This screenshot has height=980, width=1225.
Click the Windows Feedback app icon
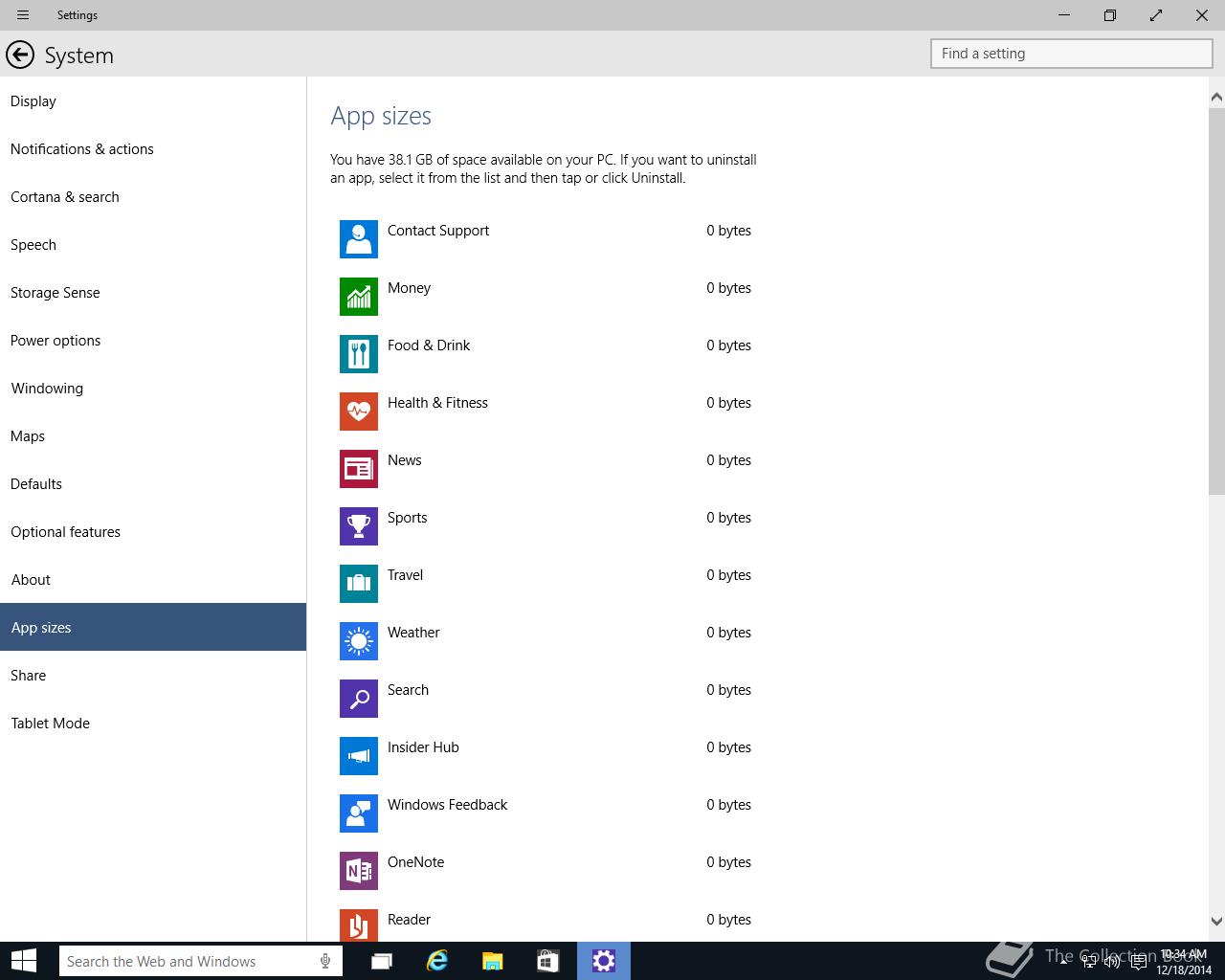pos(359,813)
